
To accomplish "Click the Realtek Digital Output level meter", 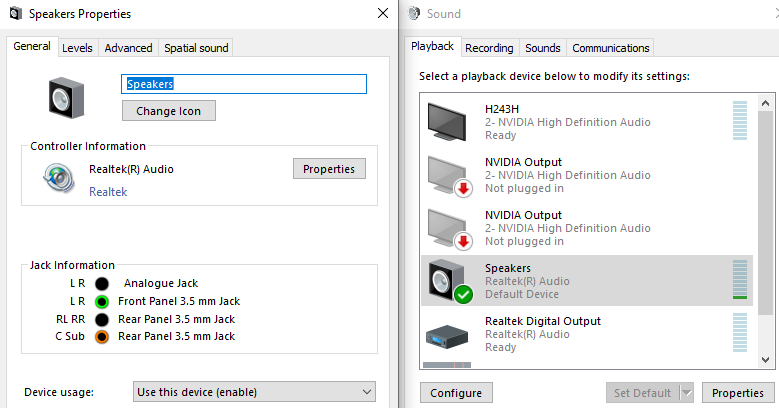I will tap(740, 332).
